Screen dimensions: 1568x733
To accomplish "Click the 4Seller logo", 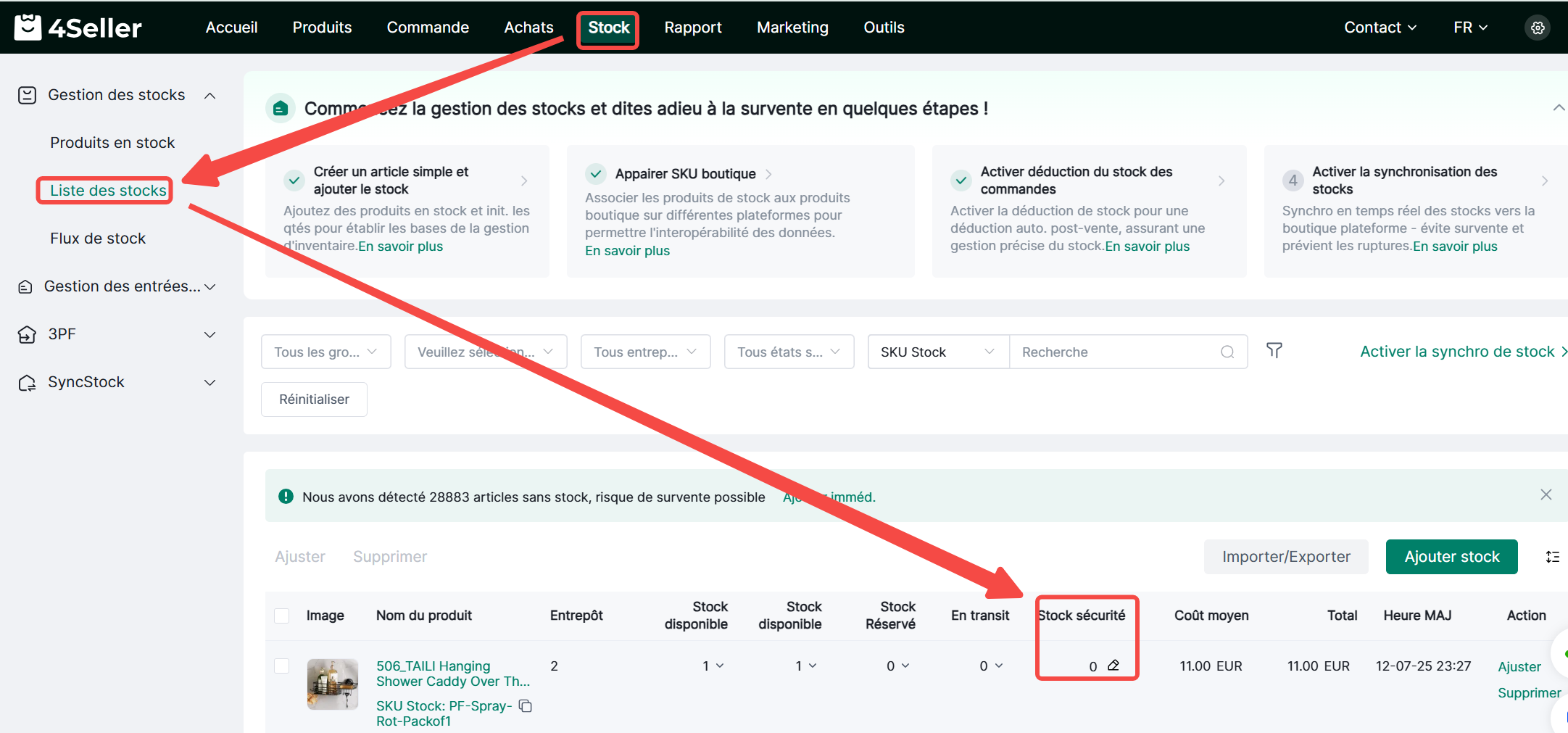I will 78,28.
